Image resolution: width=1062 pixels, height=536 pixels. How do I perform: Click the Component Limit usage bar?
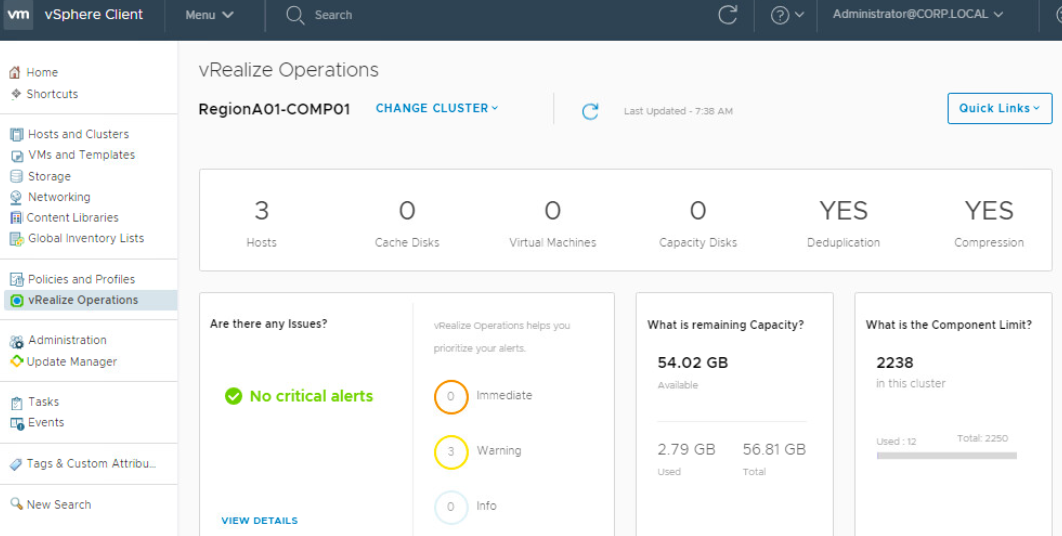coord(946,455)
